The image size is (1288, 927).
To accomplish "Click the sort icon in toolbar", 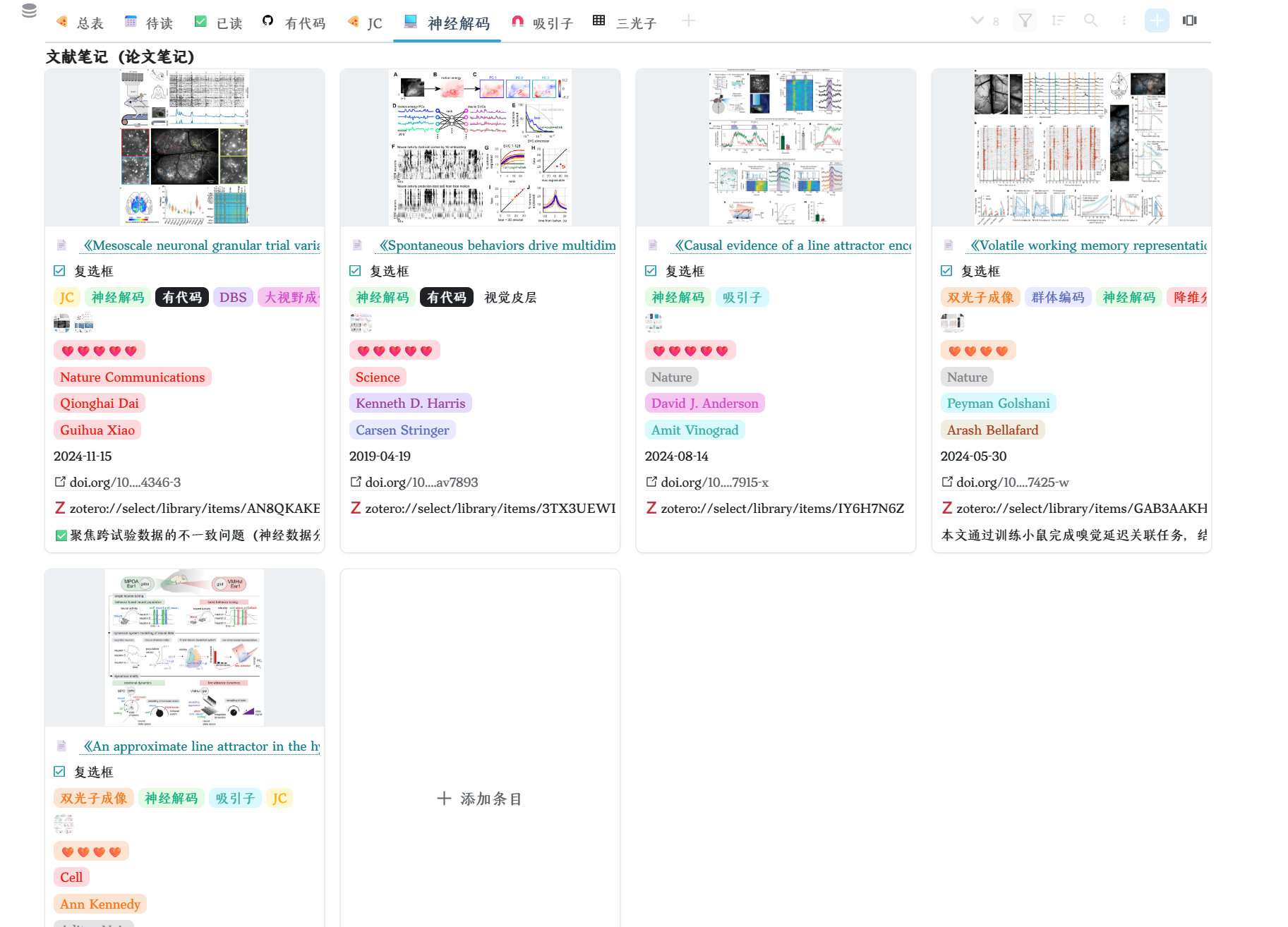I will tap(1057, 20).
